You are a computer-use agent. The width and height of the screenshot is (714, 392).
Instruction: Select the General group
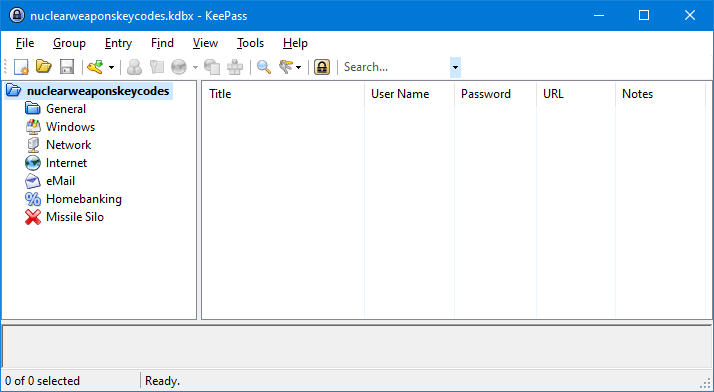pyautogui.click(x=66, y=109)
